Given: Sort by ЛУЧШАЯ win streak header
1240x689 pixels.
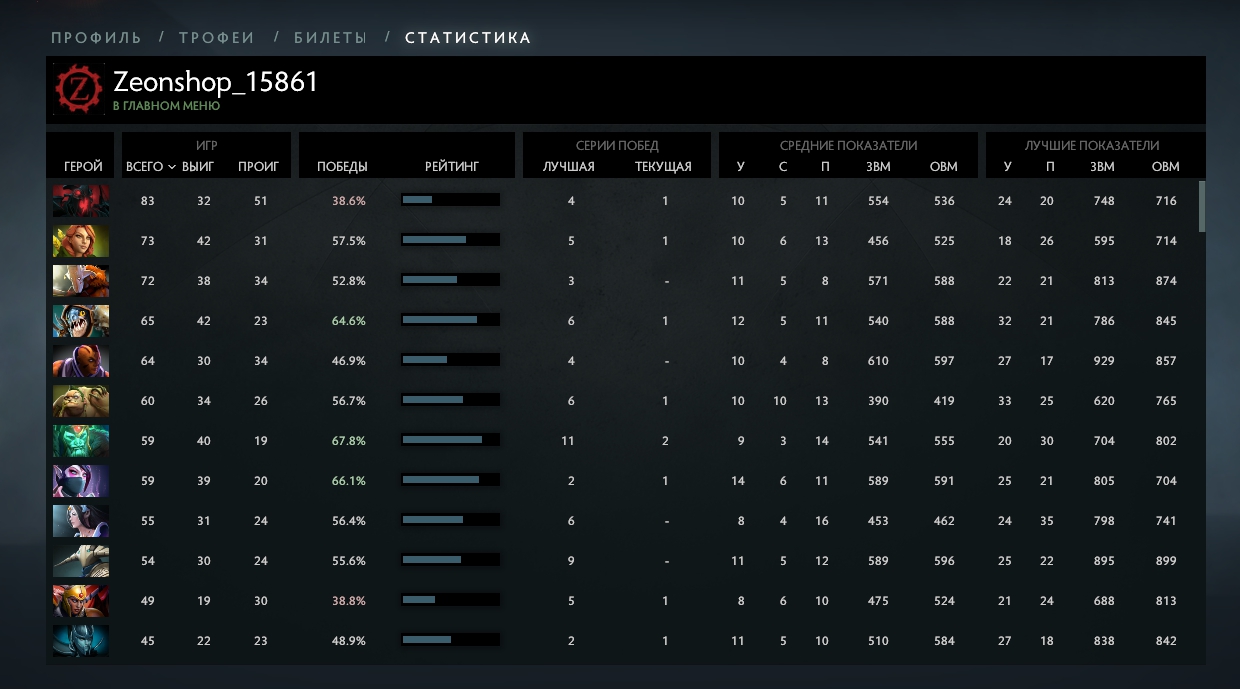Looking at the screenshot, I should 569,167.
